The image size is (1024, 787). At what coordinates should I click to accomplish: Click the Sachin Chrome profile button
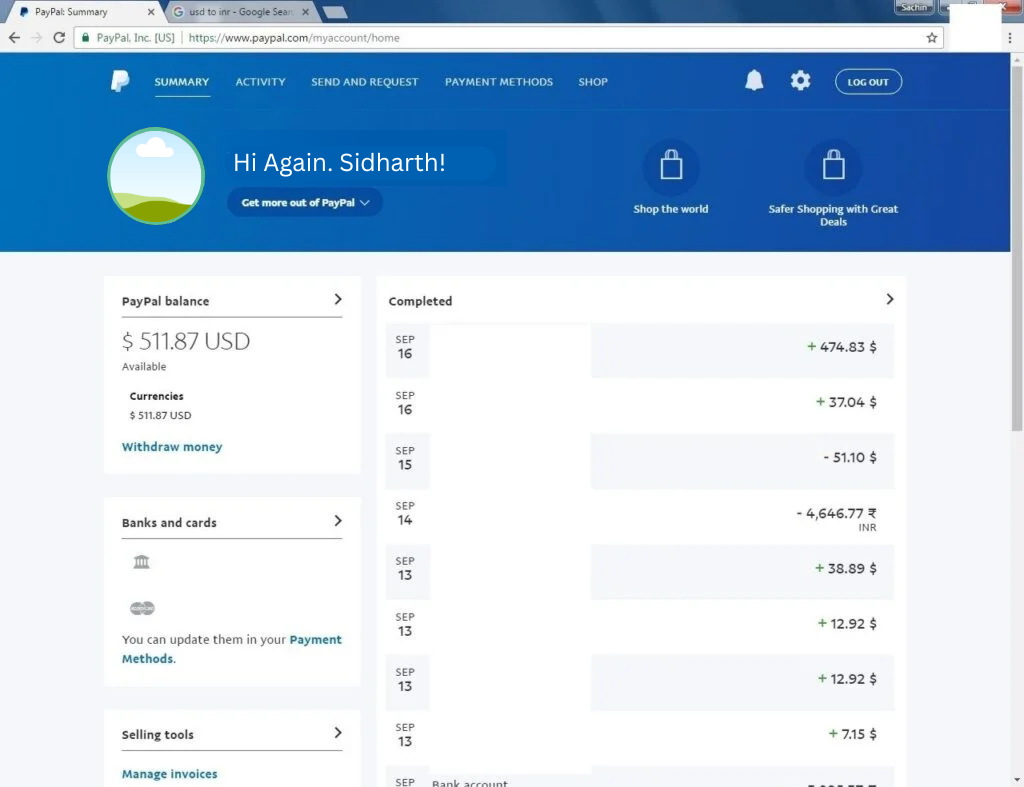[x=914, y=7]
